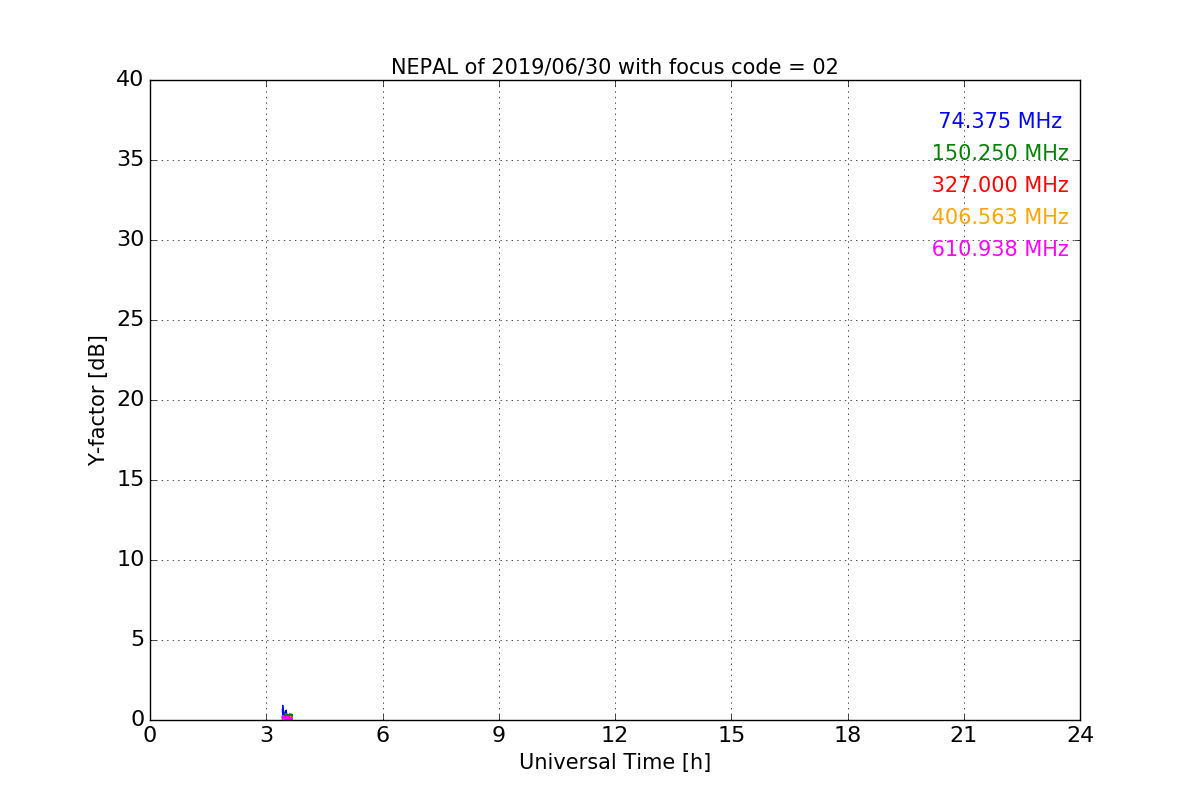Click the y-axis tick label 25
This screenshot has height=800, width=1200.
coord(130,320)
